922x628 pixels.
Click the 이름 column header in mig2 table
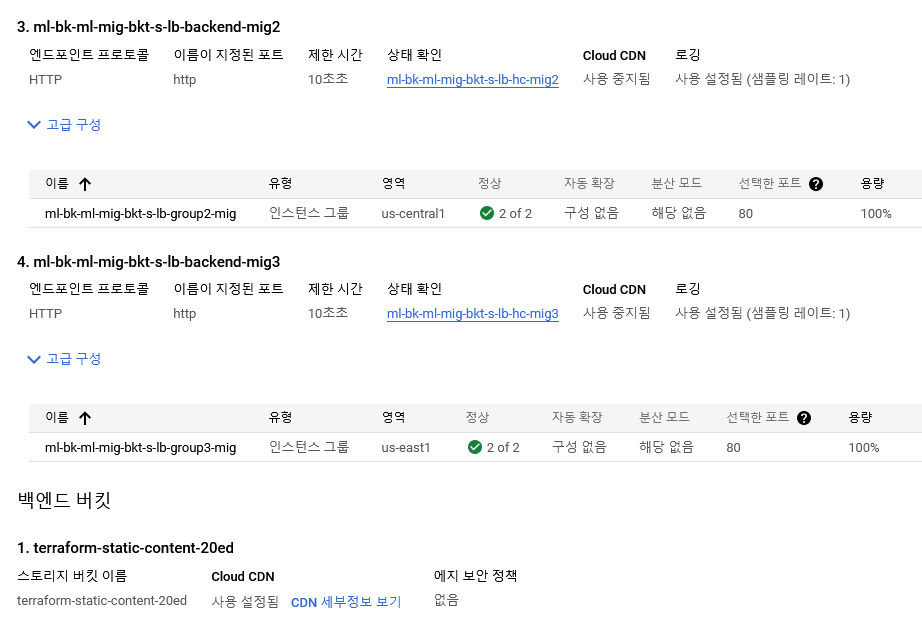click(x=57, y=184)
